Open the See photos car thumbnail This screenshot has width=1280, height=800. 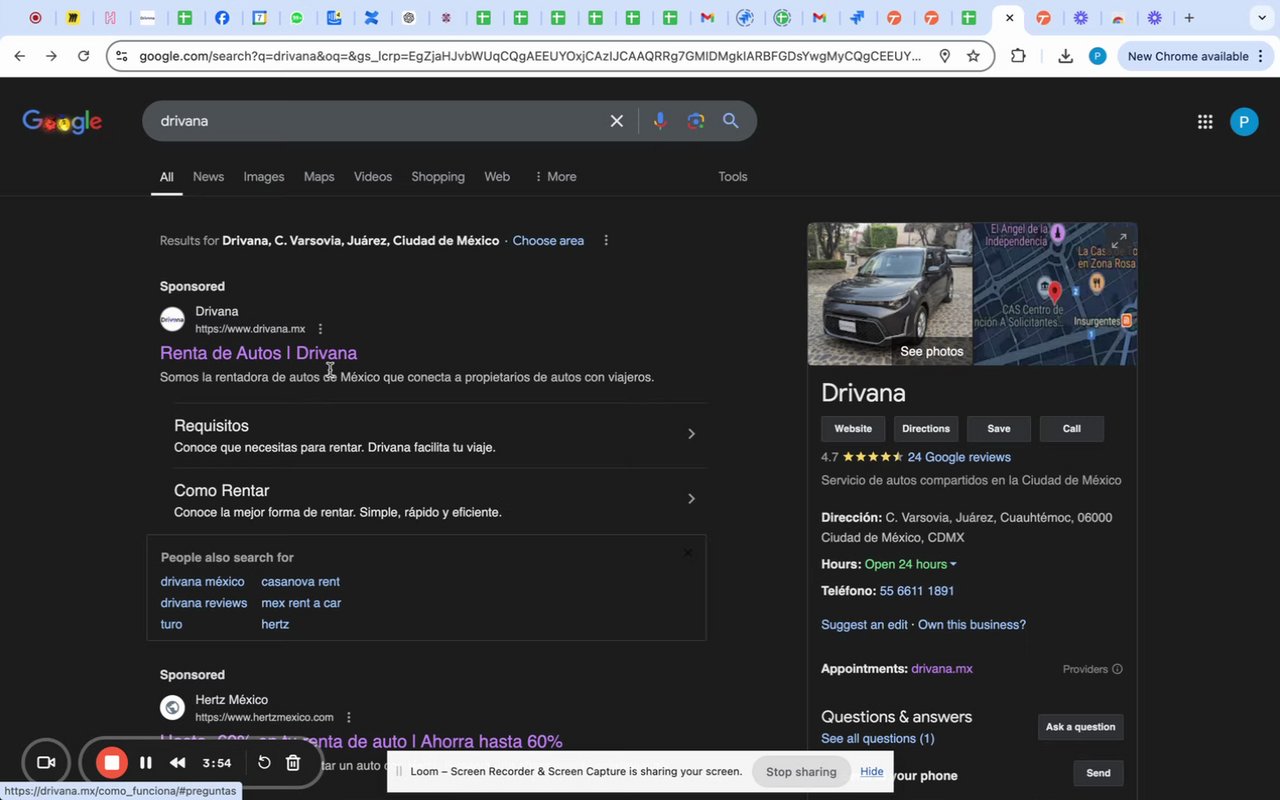(x=889, y=294)
